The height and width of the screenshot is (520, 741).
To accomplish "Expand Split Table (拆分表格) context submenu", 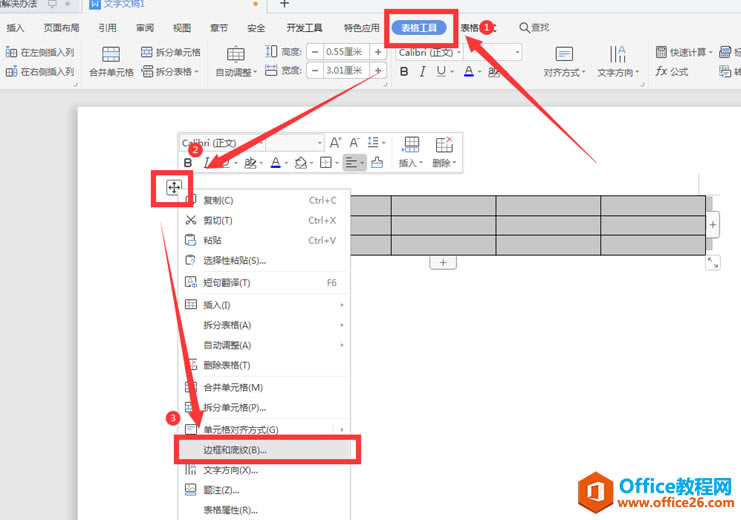I will pyautogui.click(x=264, y=325).
